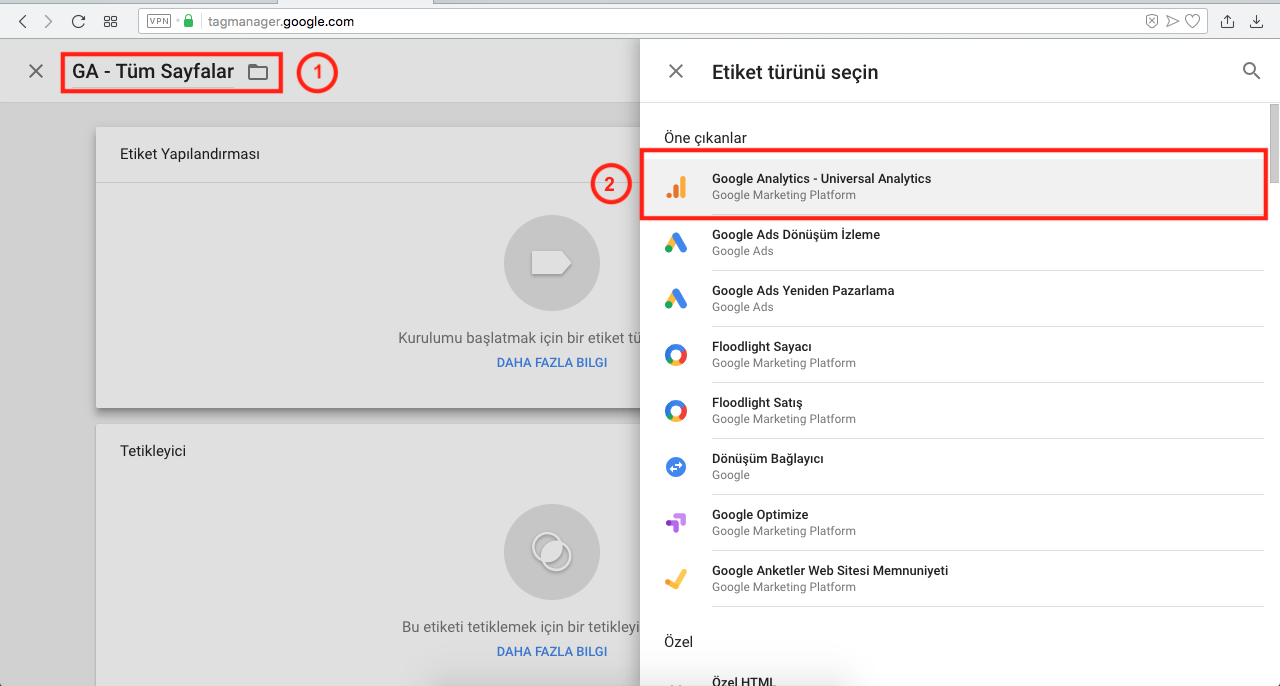This screenshot has height=686, width=1280.
Task: Edit the tag name GA - Tüm Sayfalar
Action: click(153, 72)
